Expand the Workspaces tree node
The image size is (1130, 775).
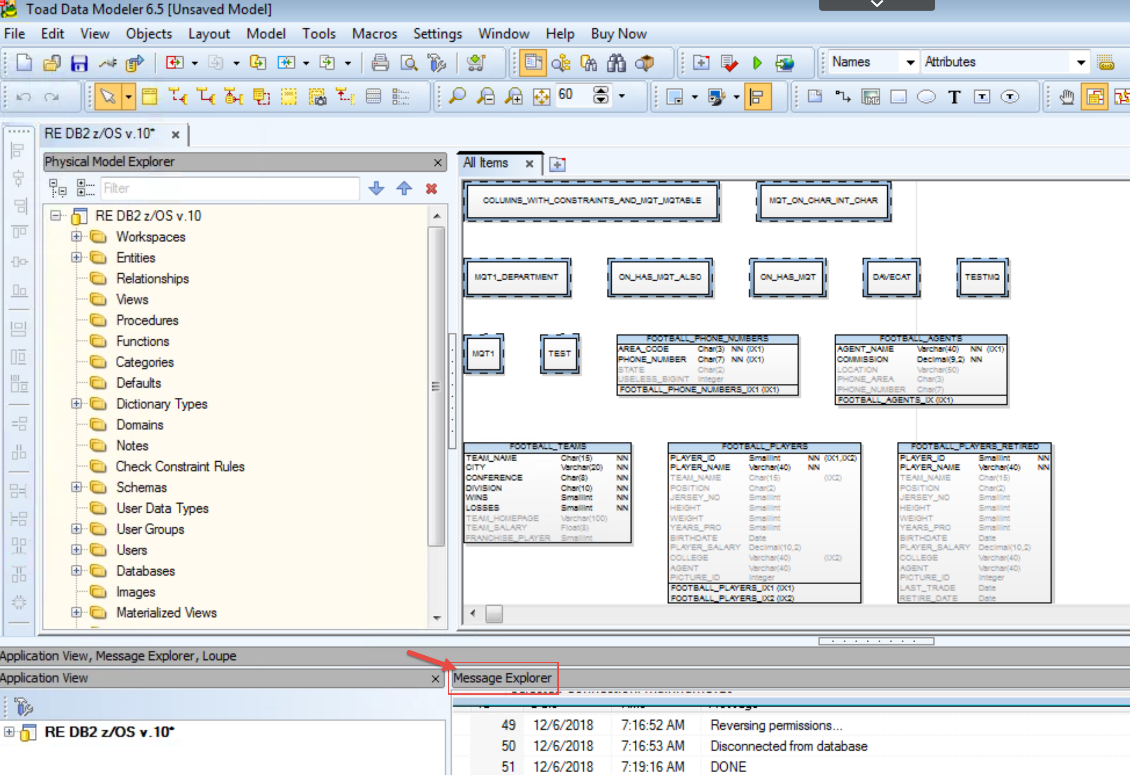[x=76, y=236]
